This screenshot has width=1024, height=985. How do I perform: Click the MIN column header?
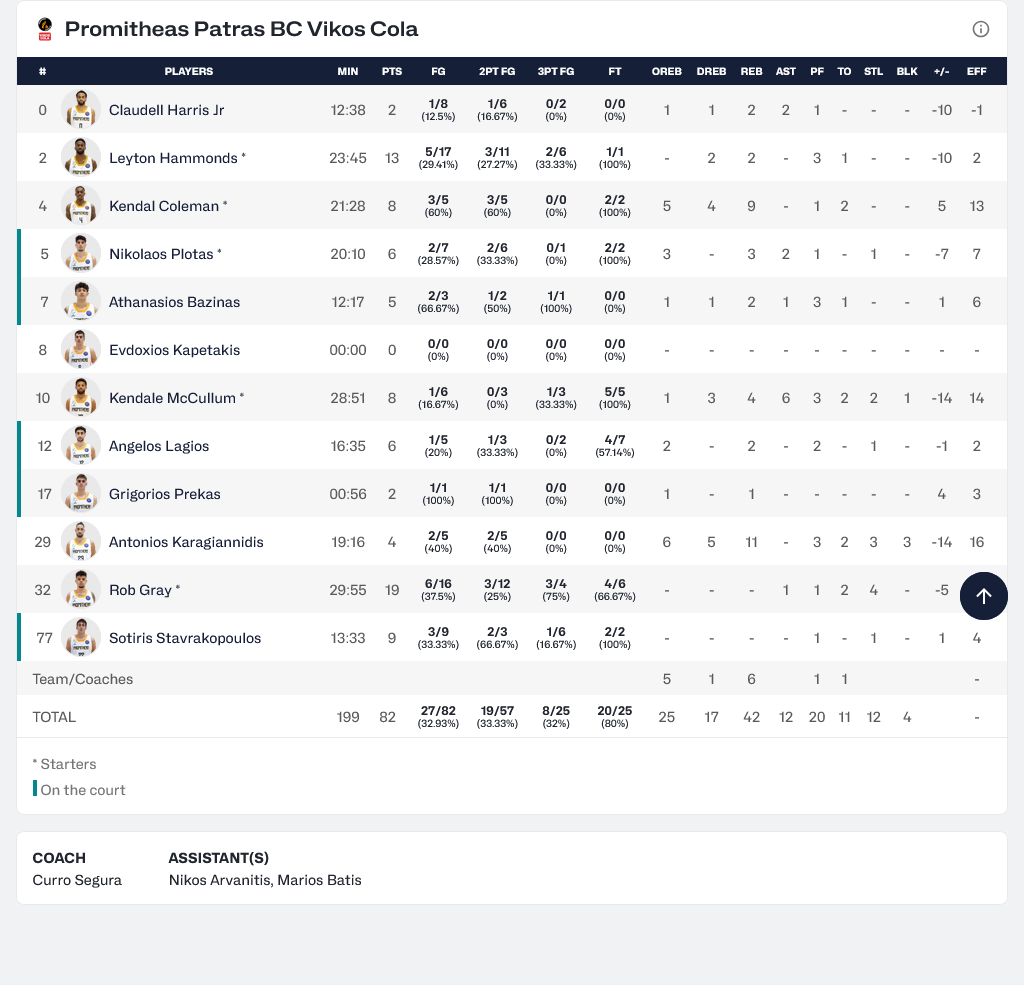348,72
